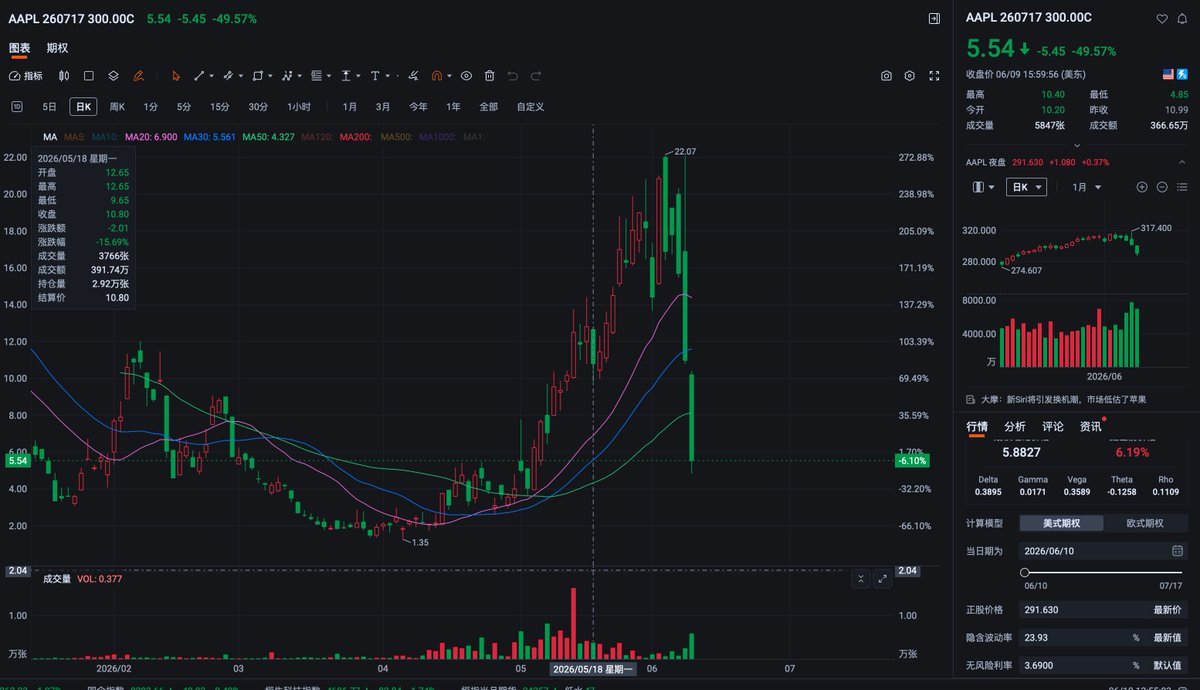
Task: Open the 1D interval icon button
Action: coord(16,107)
